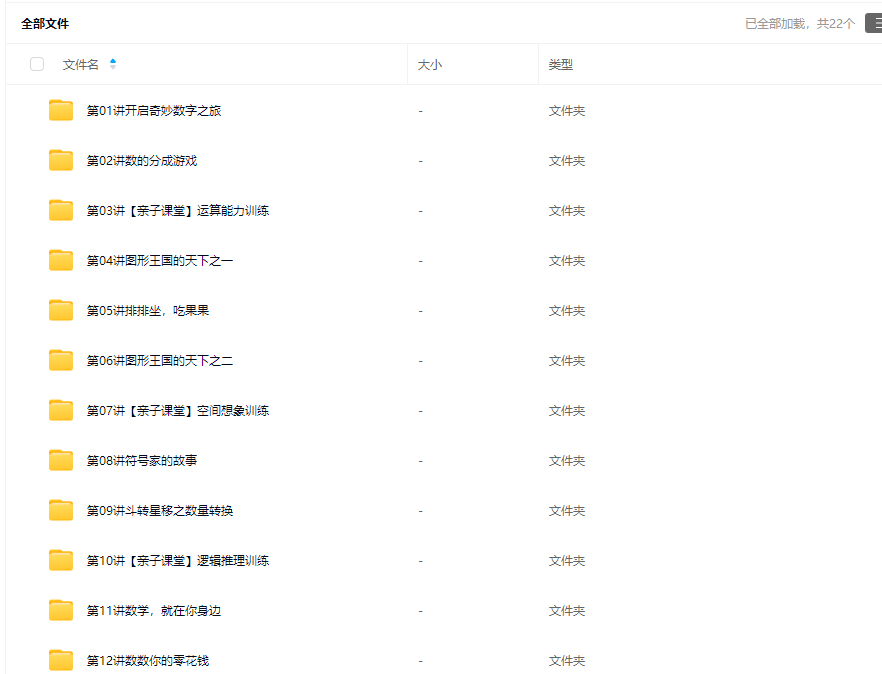Screen dimensions: 882x674
Task: Open the folder 第04讲图形王国的天下之一
Action: click(x=159, y=261)
